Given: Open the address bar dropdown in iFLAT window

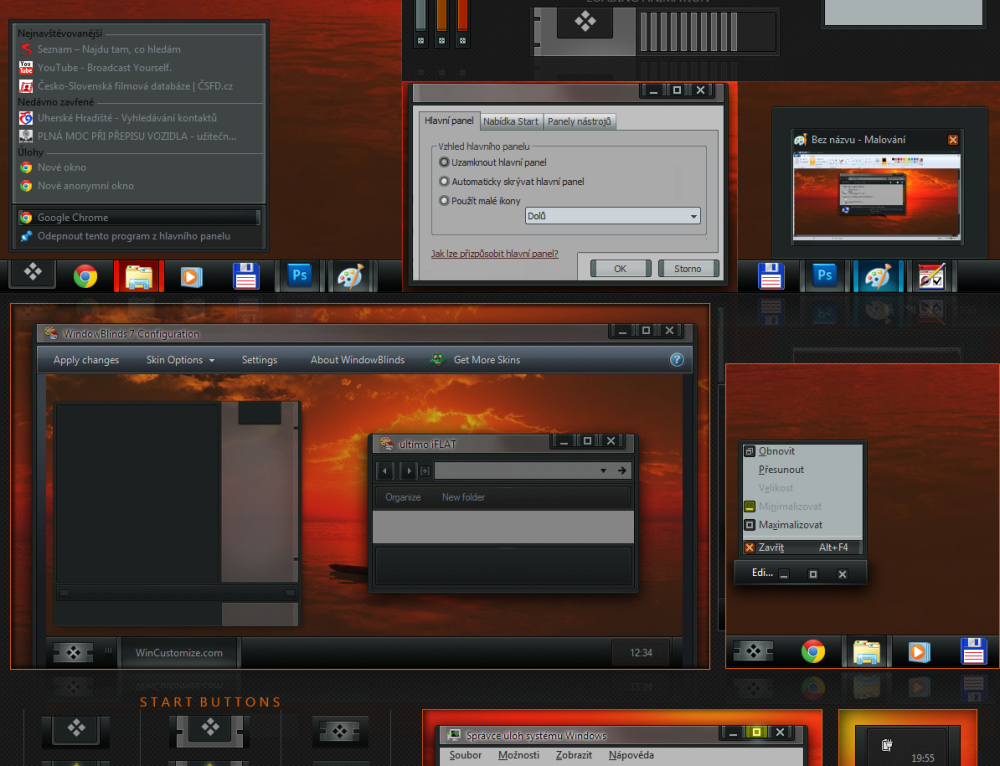Looking at the screenshot, I should point(603,470).
